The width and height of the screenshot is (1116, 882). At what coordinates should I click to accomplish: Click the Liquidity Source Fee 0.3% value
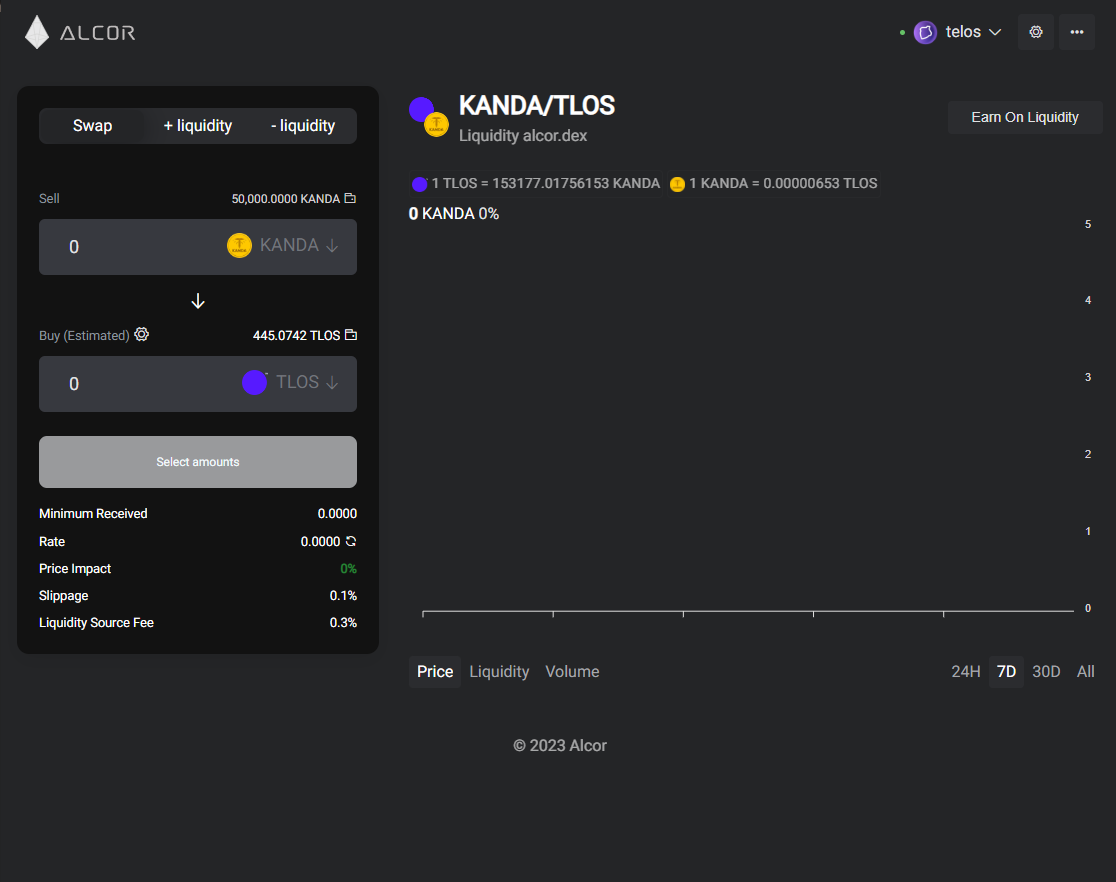point(343,623)
